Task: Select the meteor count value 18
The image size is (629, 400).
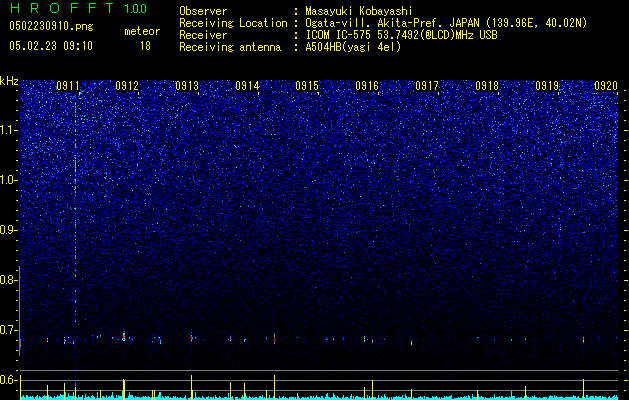Action: (x=145, y=46)
